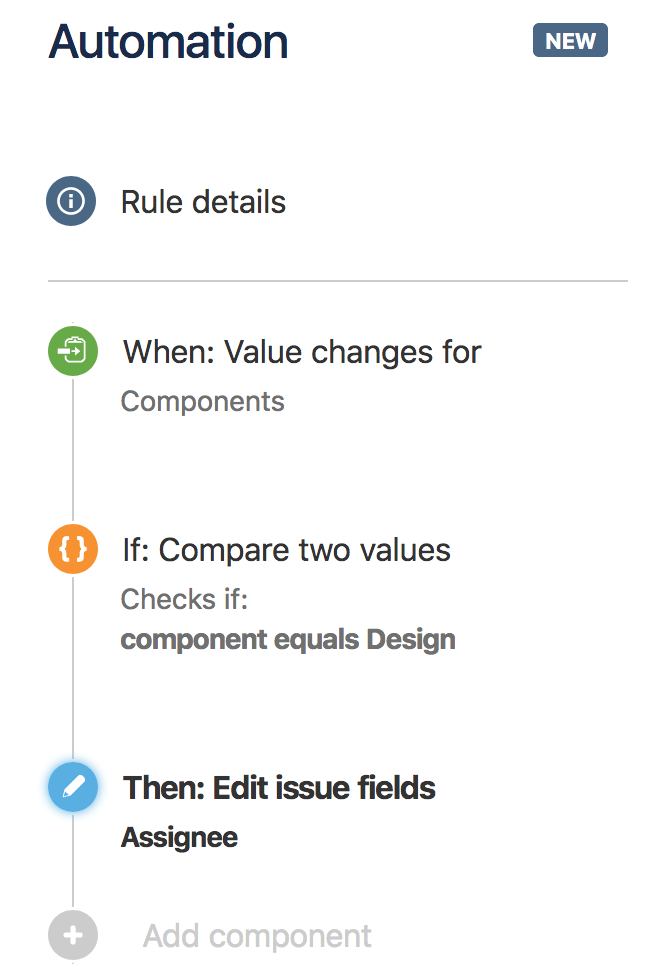Click the NEW badge
The height and width of the screenshot is (980, 658).
(x=570, y=40)
